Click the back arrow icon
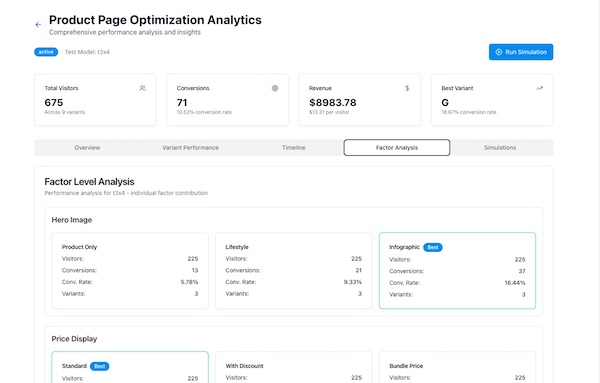 tap(38, 24)
